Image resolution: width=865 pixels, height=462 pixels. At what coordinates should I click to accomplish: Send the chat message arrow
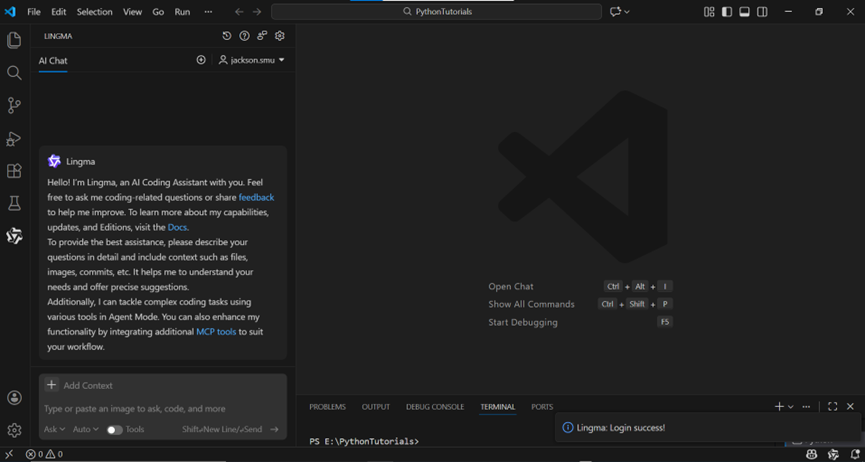tap(274, 429)
